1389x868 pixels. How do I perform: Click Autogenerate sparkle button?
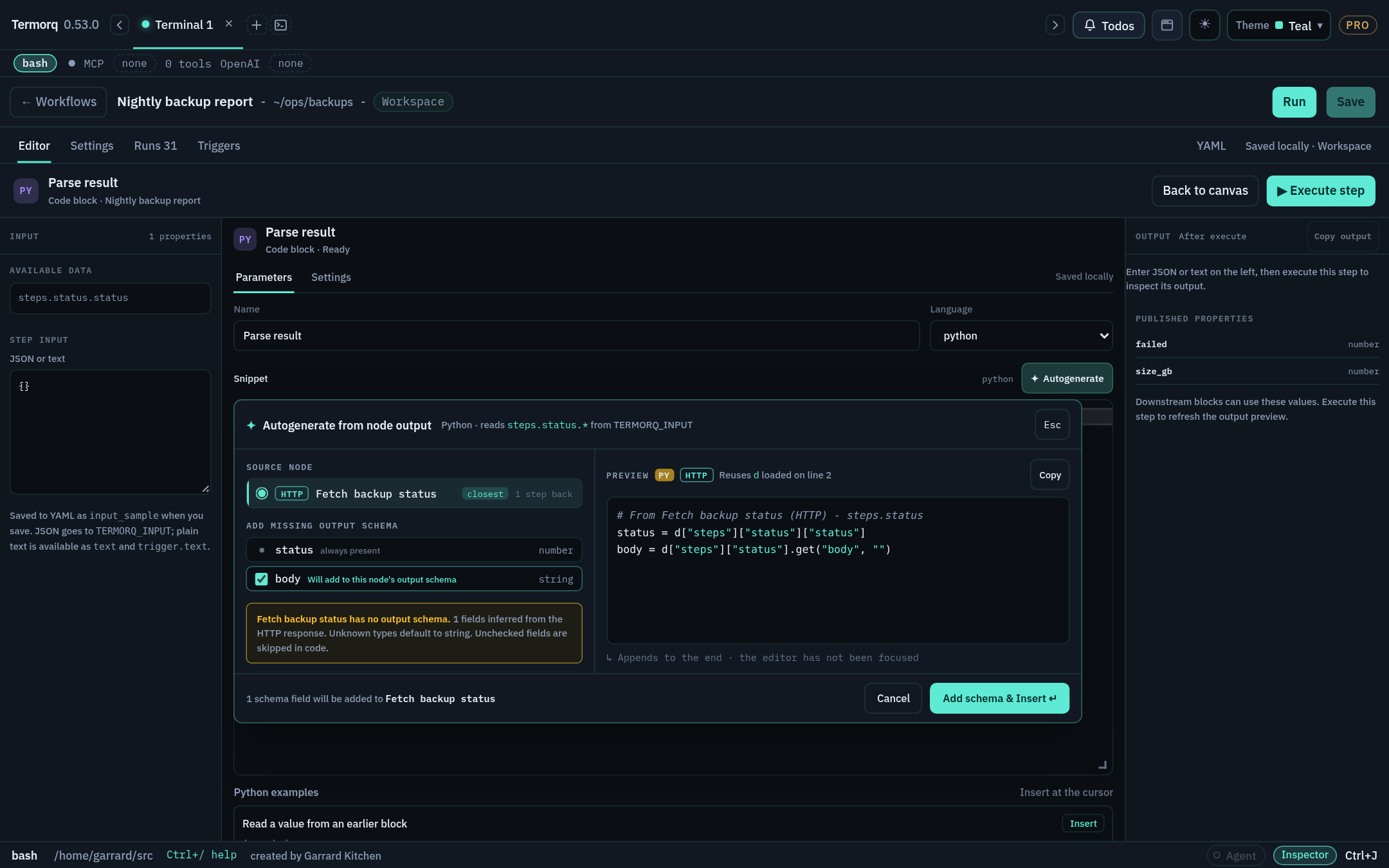[1067, 379]
